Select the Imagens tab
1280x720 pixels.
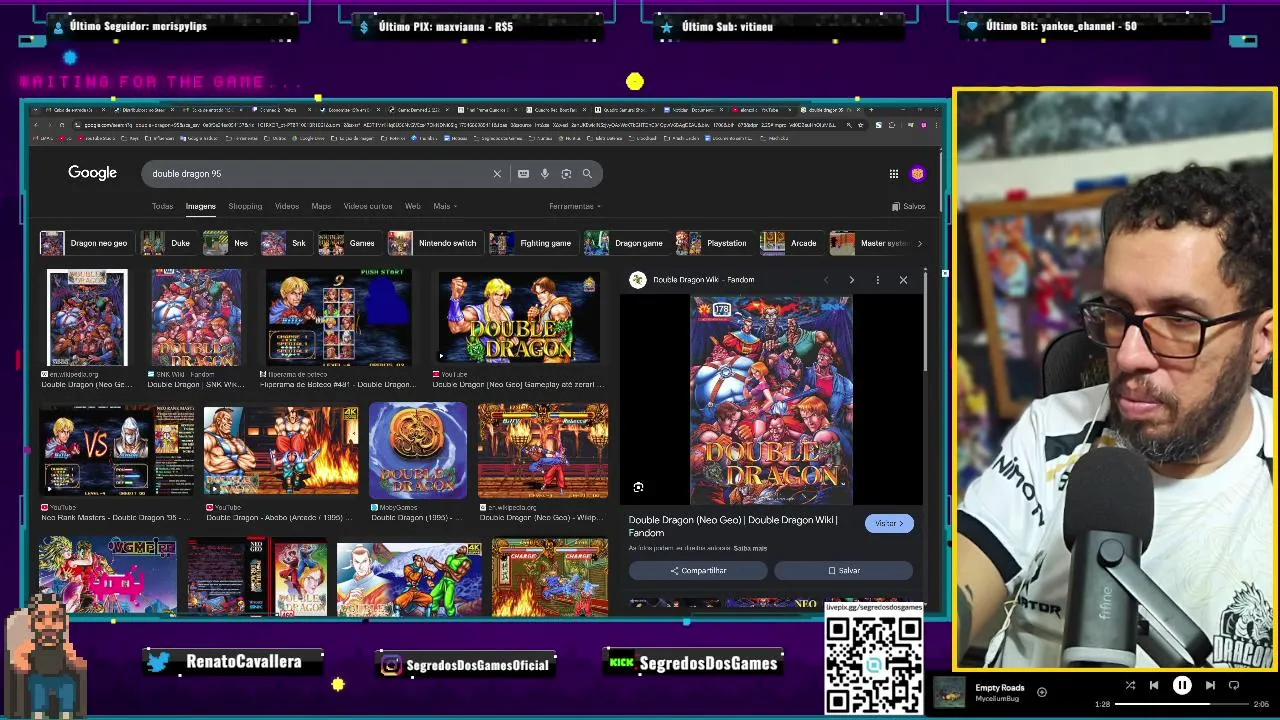(200, 206)
